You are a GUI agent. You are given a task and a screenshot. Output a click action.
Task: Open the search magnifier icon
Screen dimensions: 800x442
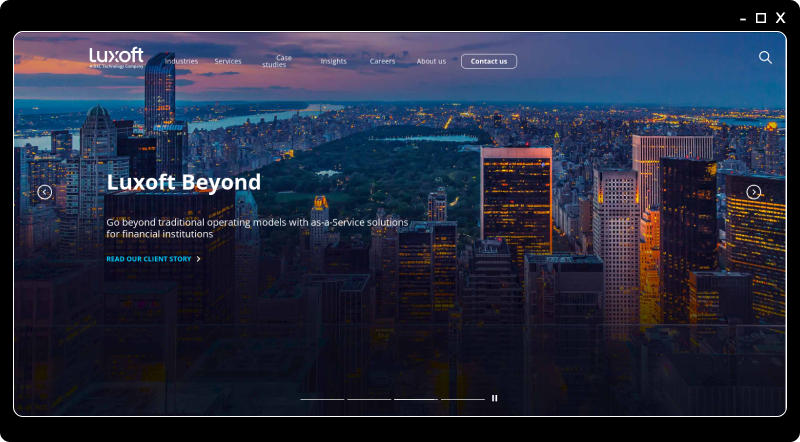coord(765,58)
